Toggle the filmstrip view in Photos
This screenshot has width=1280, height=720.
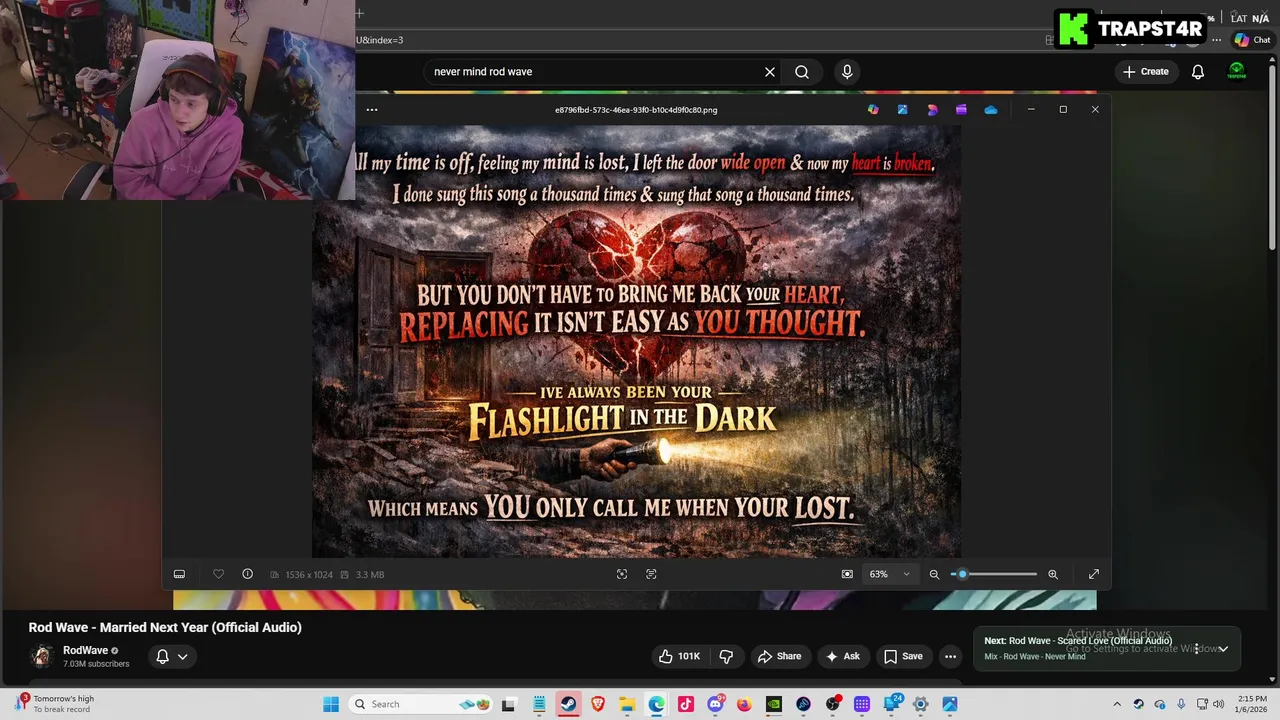[x=179, y=574]
